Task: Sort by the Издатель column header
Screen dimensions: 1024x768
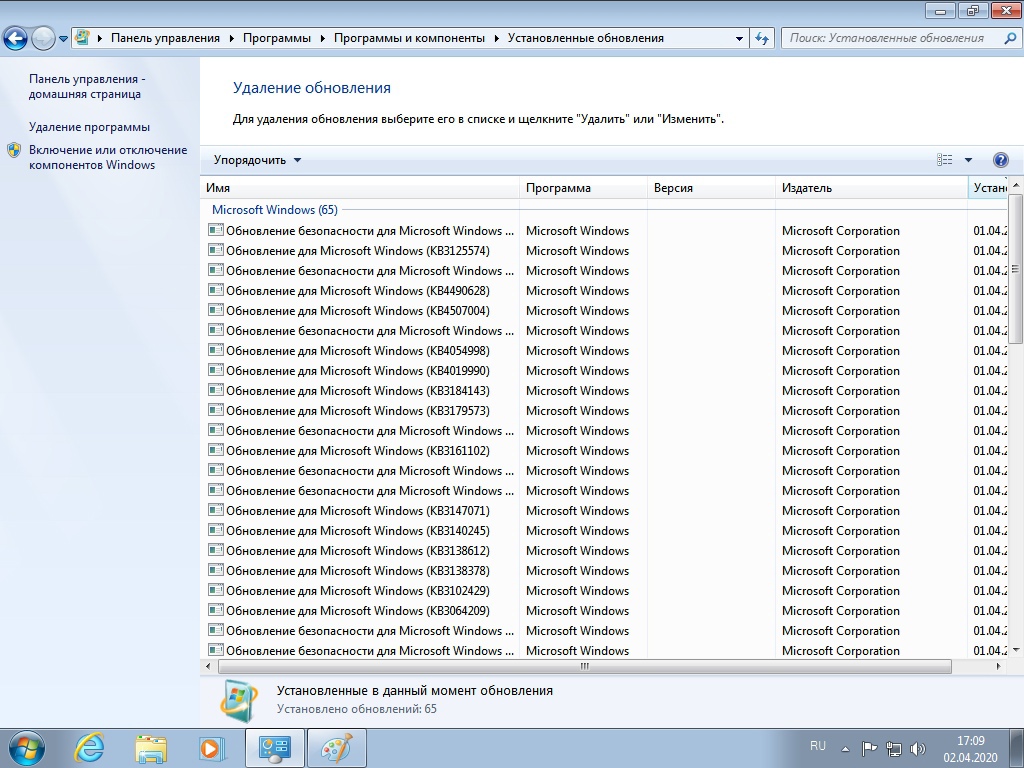Action: (870, 188)
